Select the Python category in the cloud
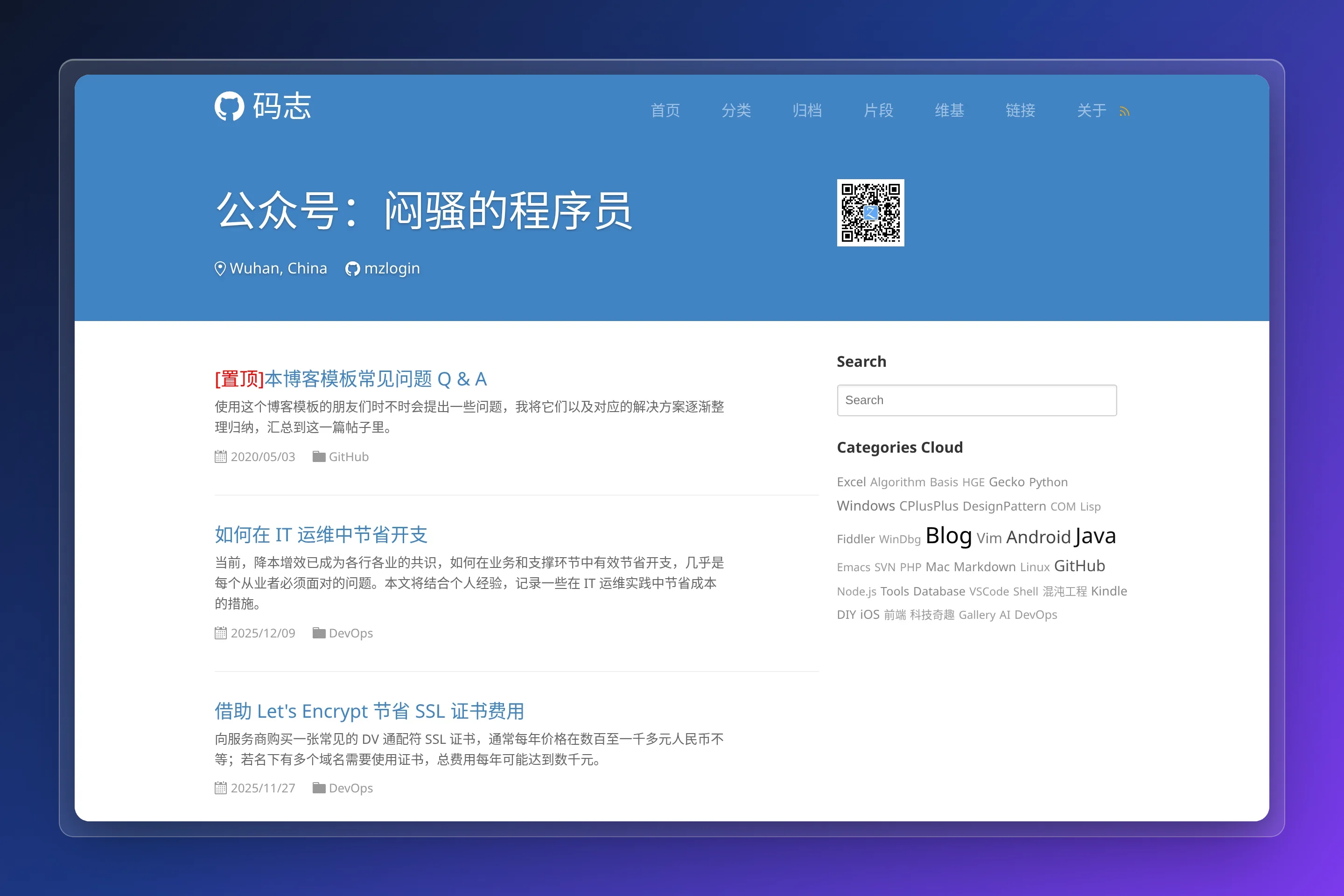Image resolution: width=1344 pixels, height=896 pixels. pyautogui.click(x=1048, y=482)
